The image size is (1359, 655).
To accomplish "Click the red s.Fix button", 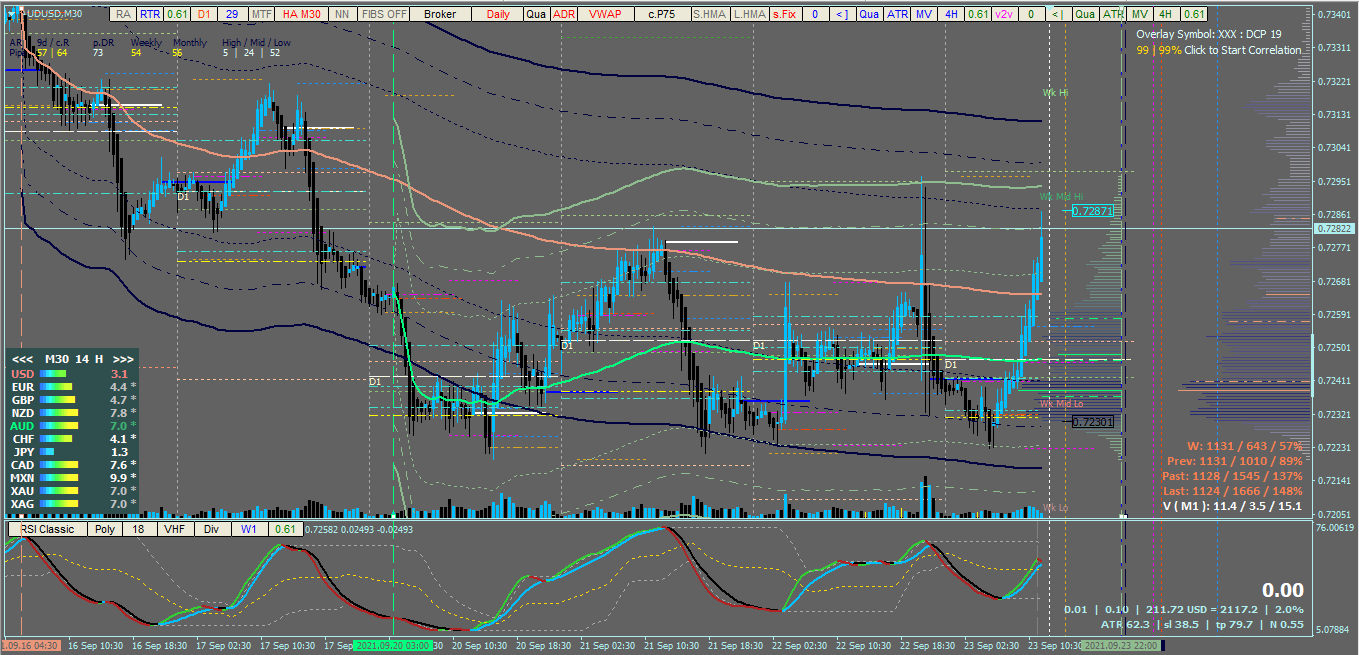I will [786, 14].
